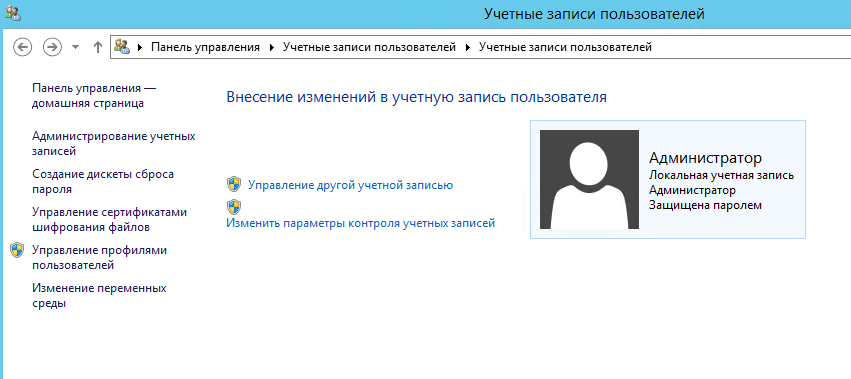Open 'Администрирование учетных записей' link
The width and height of the screenshot is (851, 379).
(113, 143)
